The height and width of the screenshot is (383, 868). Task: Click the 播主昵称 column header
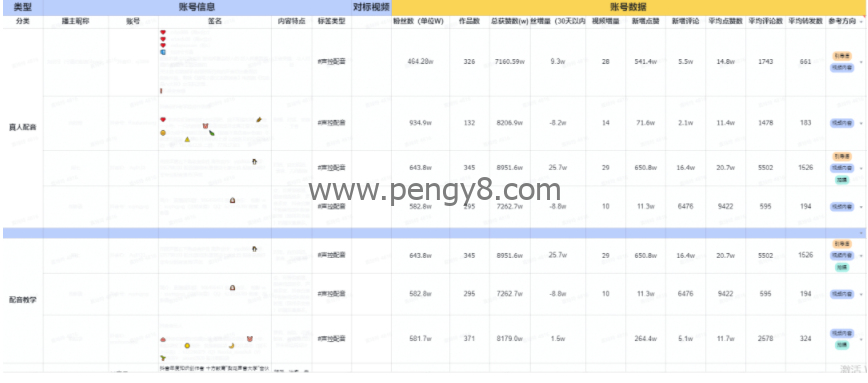coord(75,22)
